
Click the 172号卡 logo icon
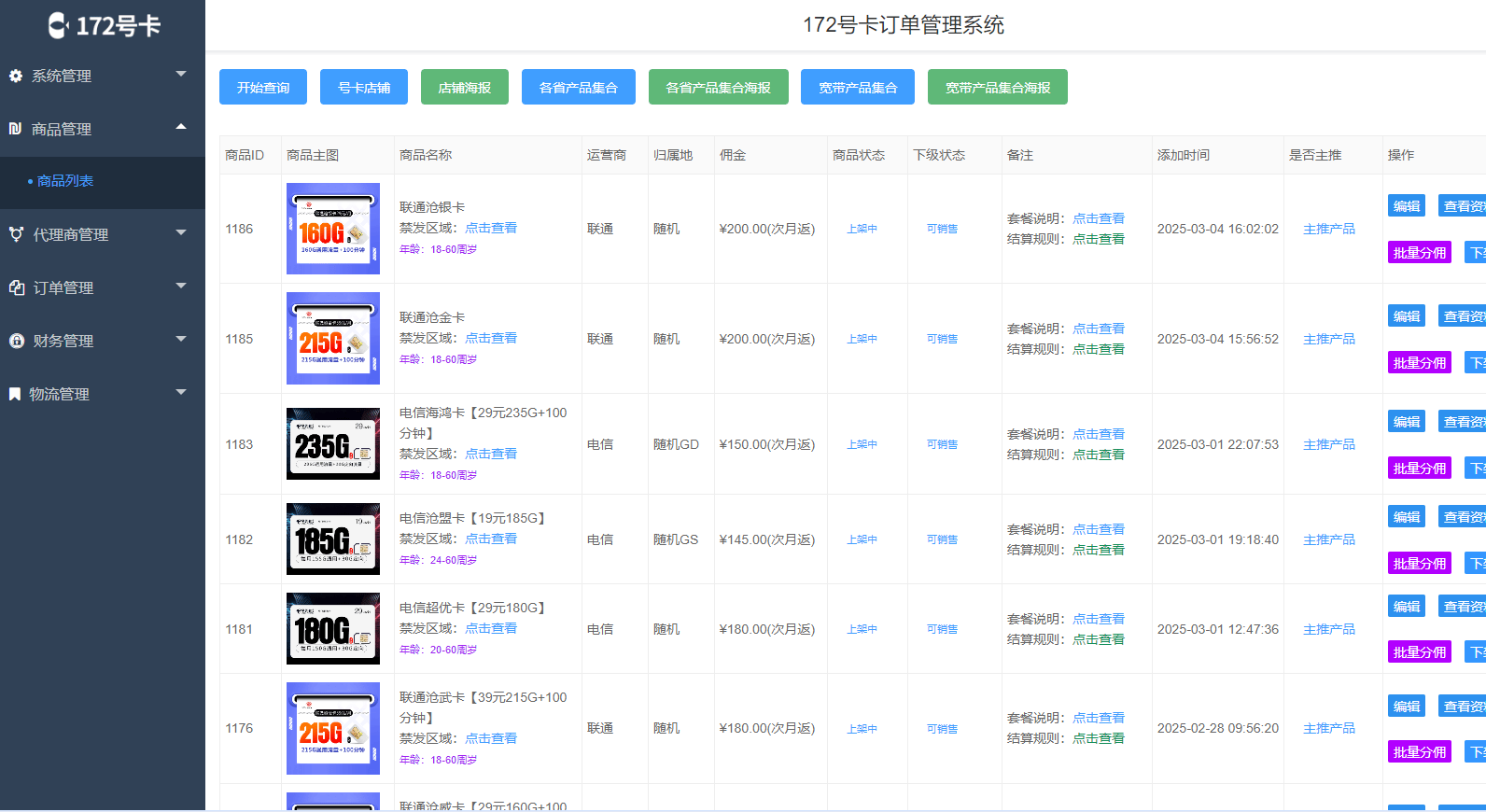coord(58,25)
